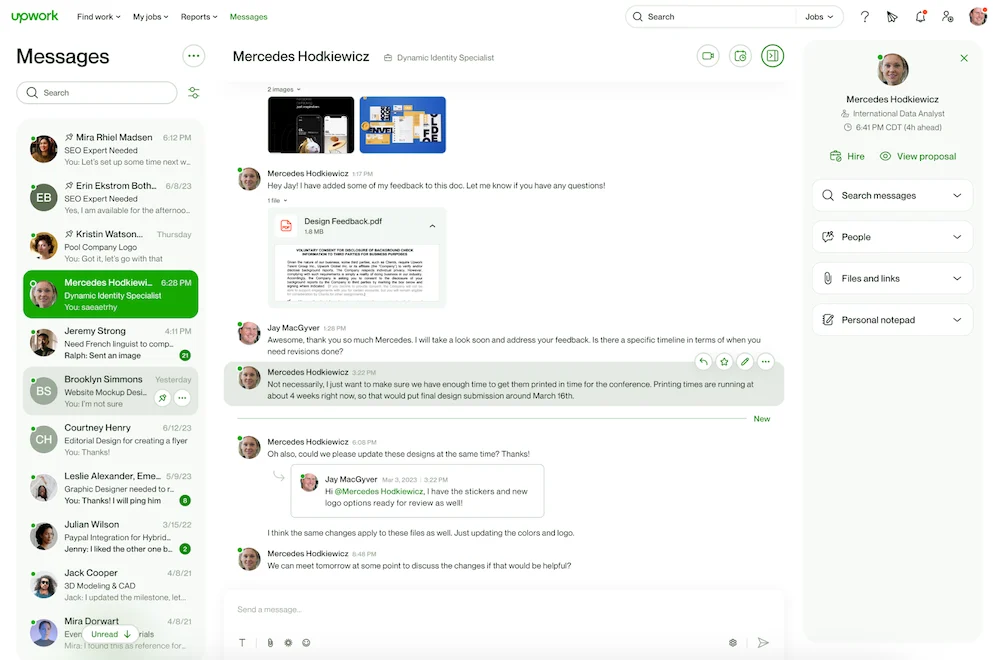1000x660 pixels.
Task: Reply to the highlighted message
Action: pos(703,362)
